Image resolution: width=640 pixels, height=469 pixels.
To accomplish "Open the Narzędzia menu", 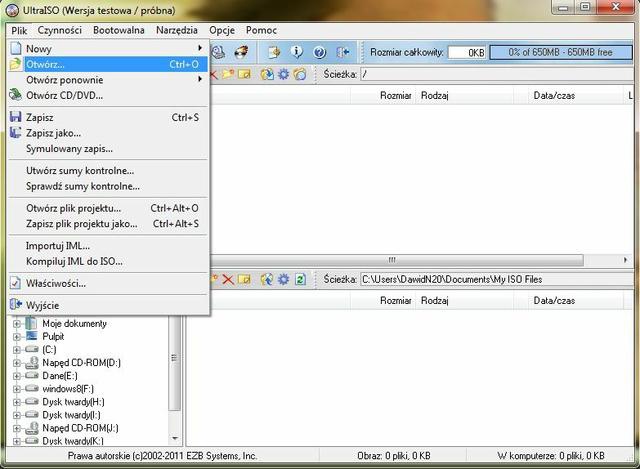I will 177,30.
